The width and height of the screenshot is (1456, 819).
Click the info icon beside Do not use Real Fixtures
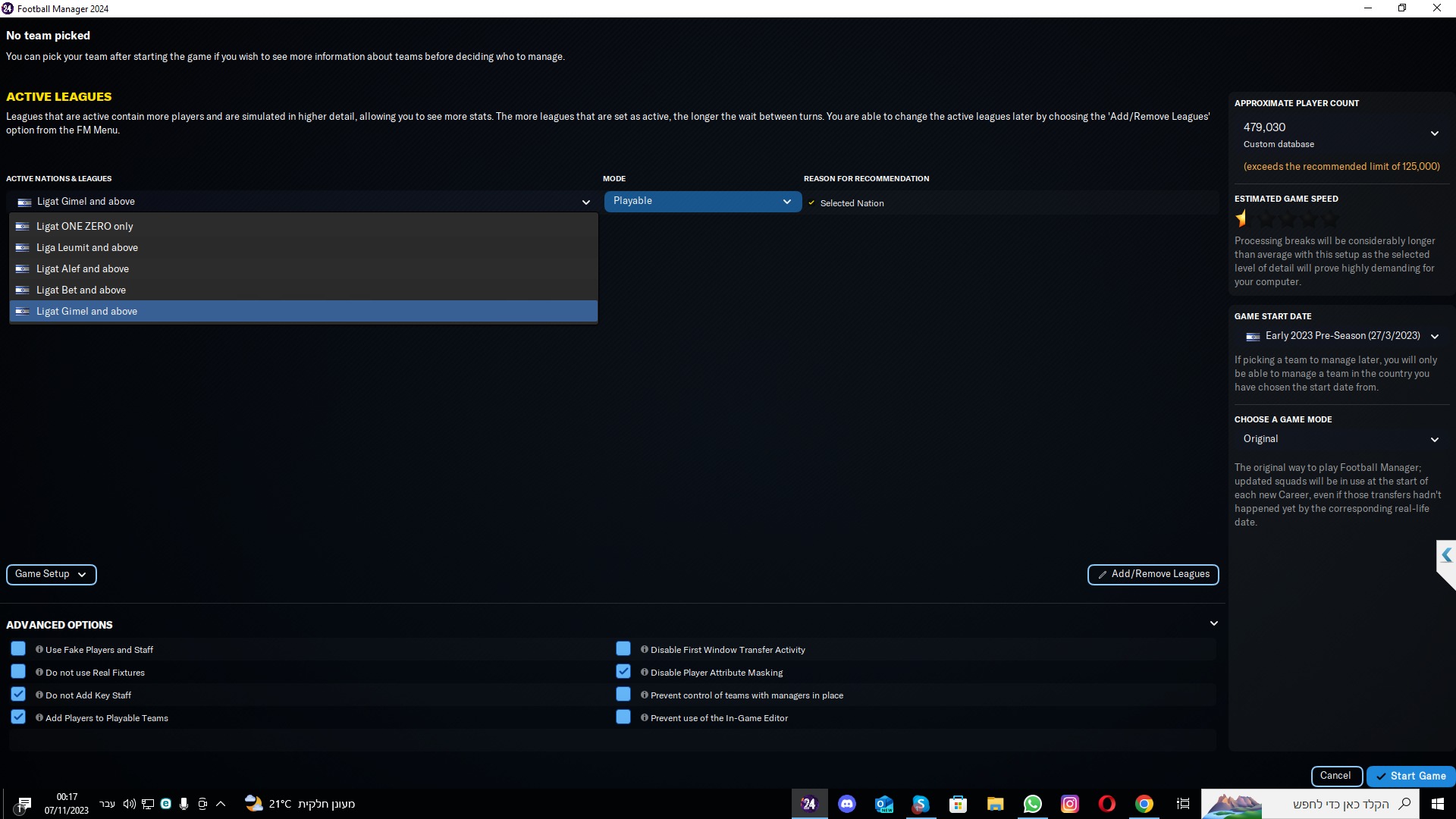39,673
